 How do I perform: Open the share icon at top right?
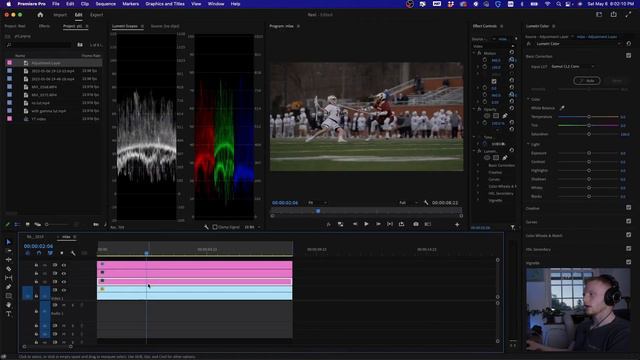(x=613, y=15)
